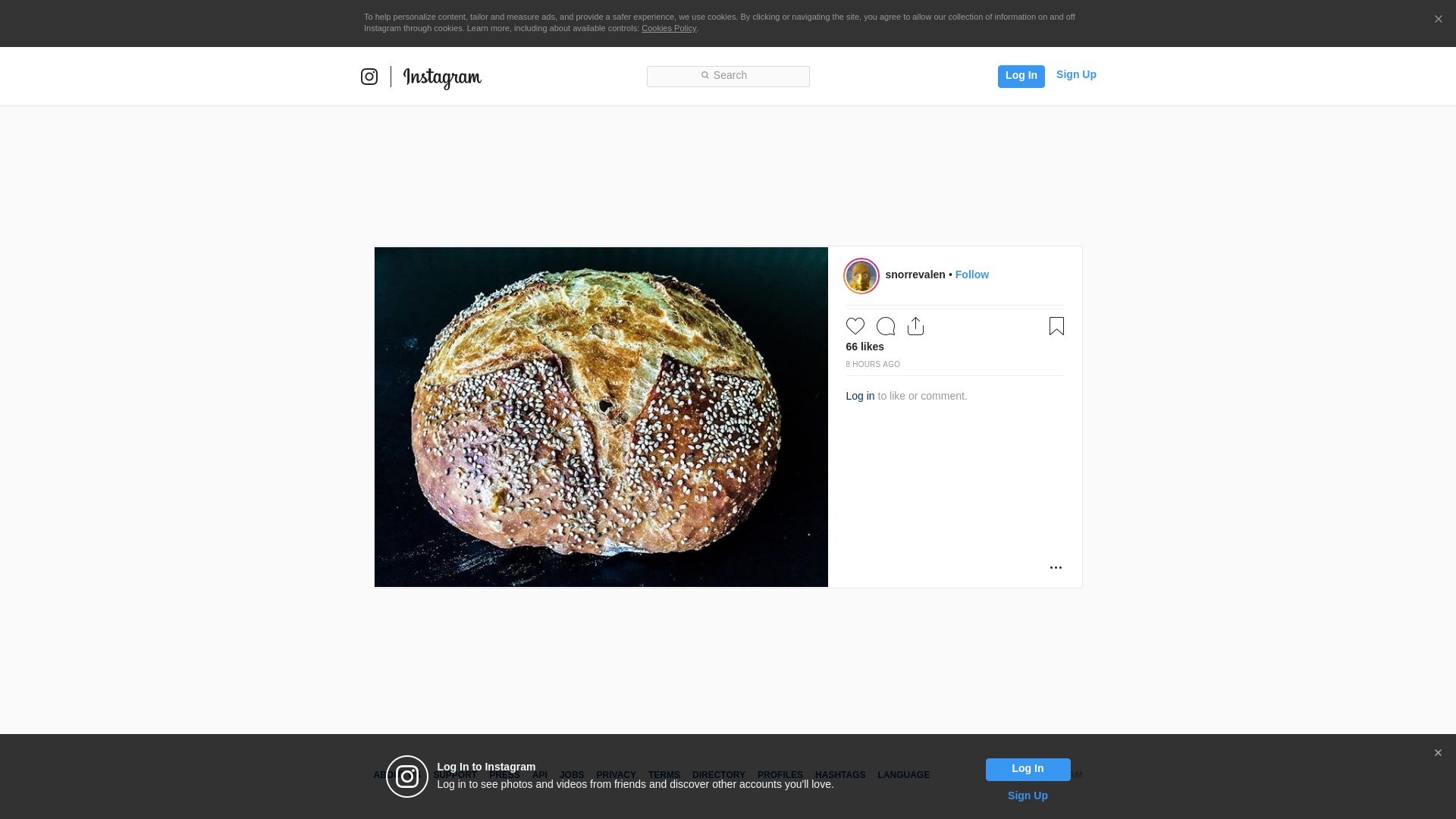Open the LANGUAGE footer selector
The image size is (1456, 819).
[x=904, y=775]
